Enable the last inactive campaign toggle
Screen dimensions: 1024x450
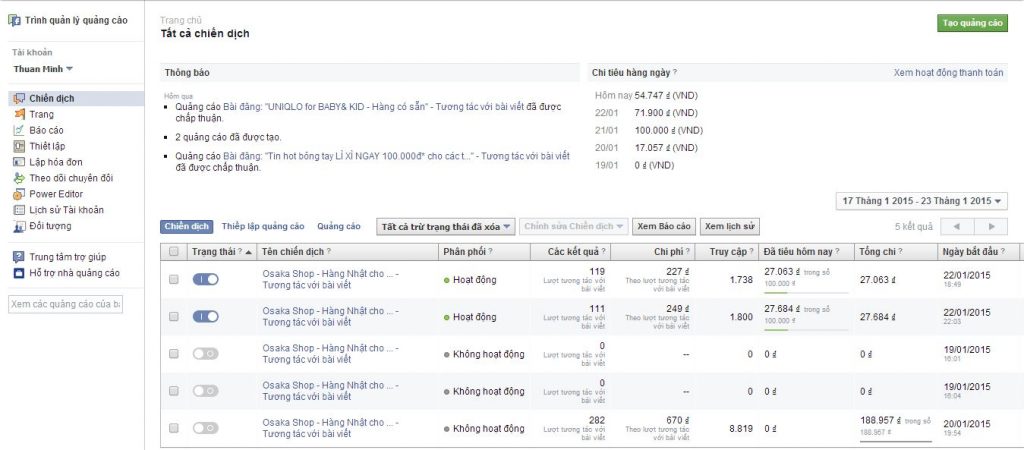[205, 428]
